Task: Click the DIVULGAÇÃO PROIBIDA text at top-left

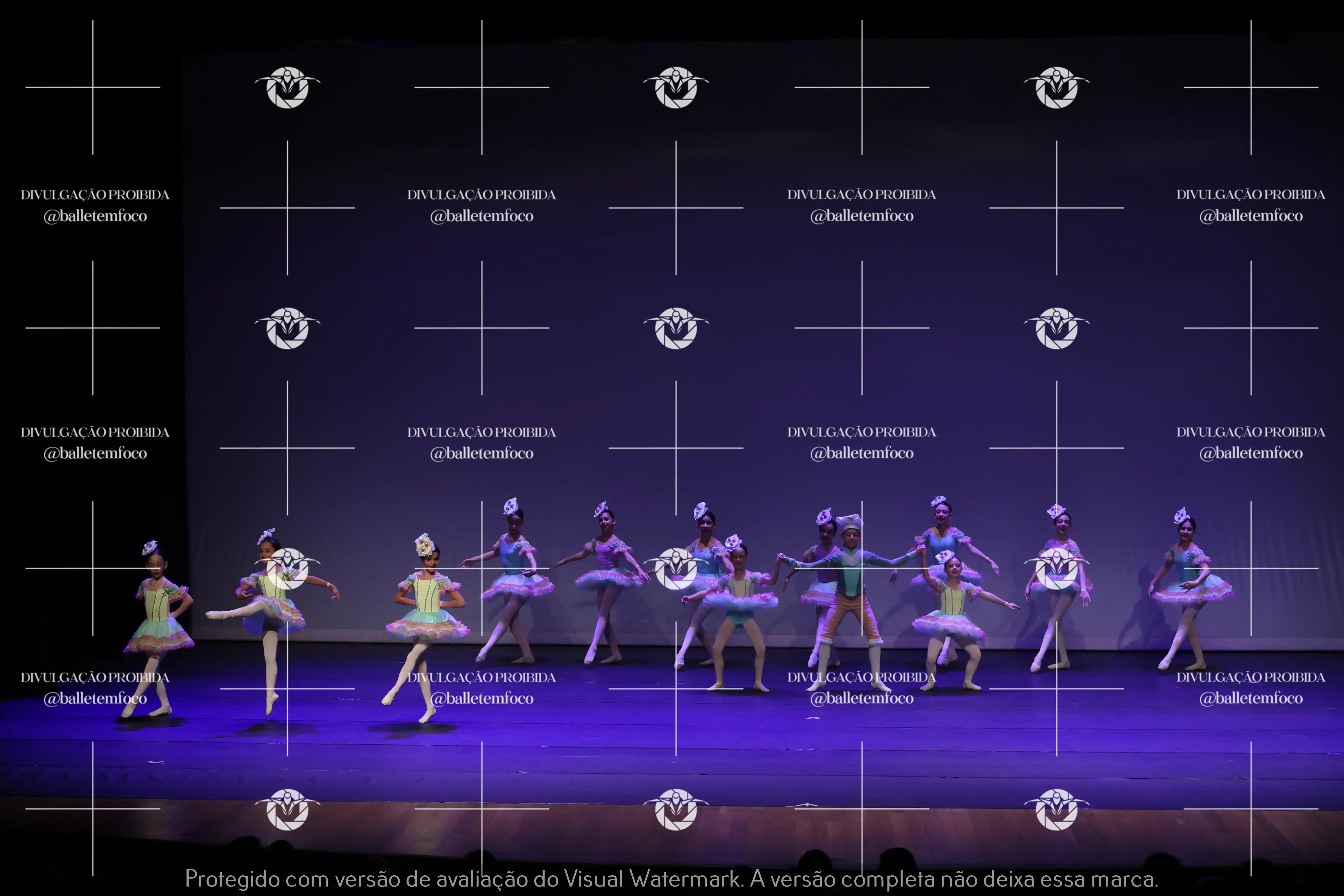Action: [95, 195]
